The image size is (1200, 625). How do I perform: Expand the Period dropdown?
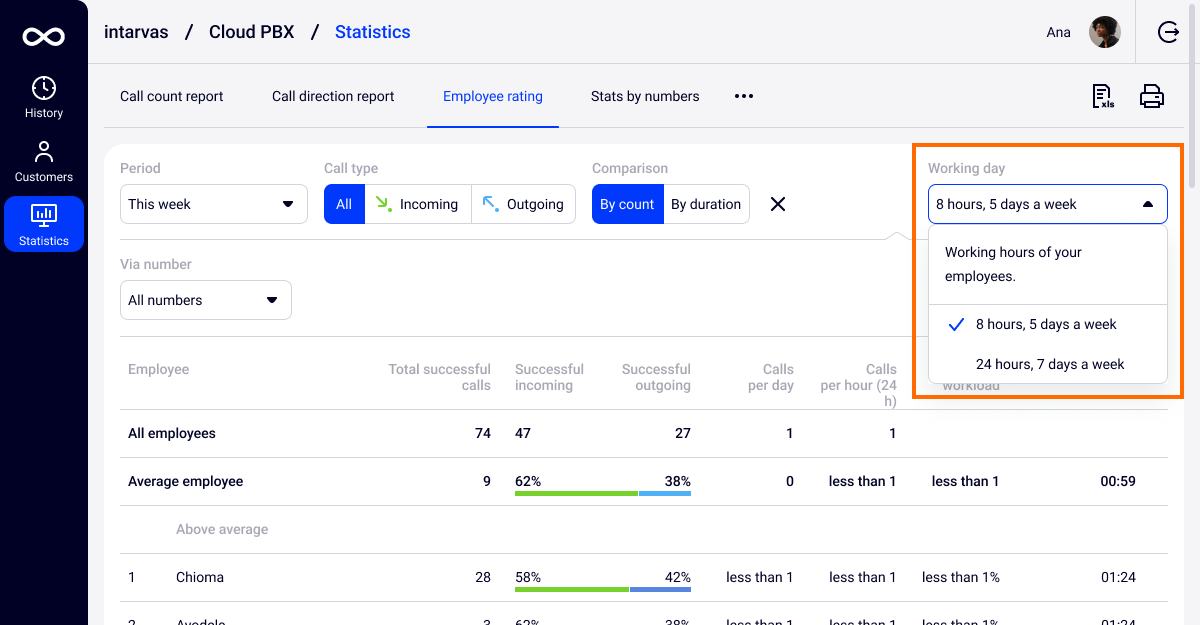click(x=213, y=204)
